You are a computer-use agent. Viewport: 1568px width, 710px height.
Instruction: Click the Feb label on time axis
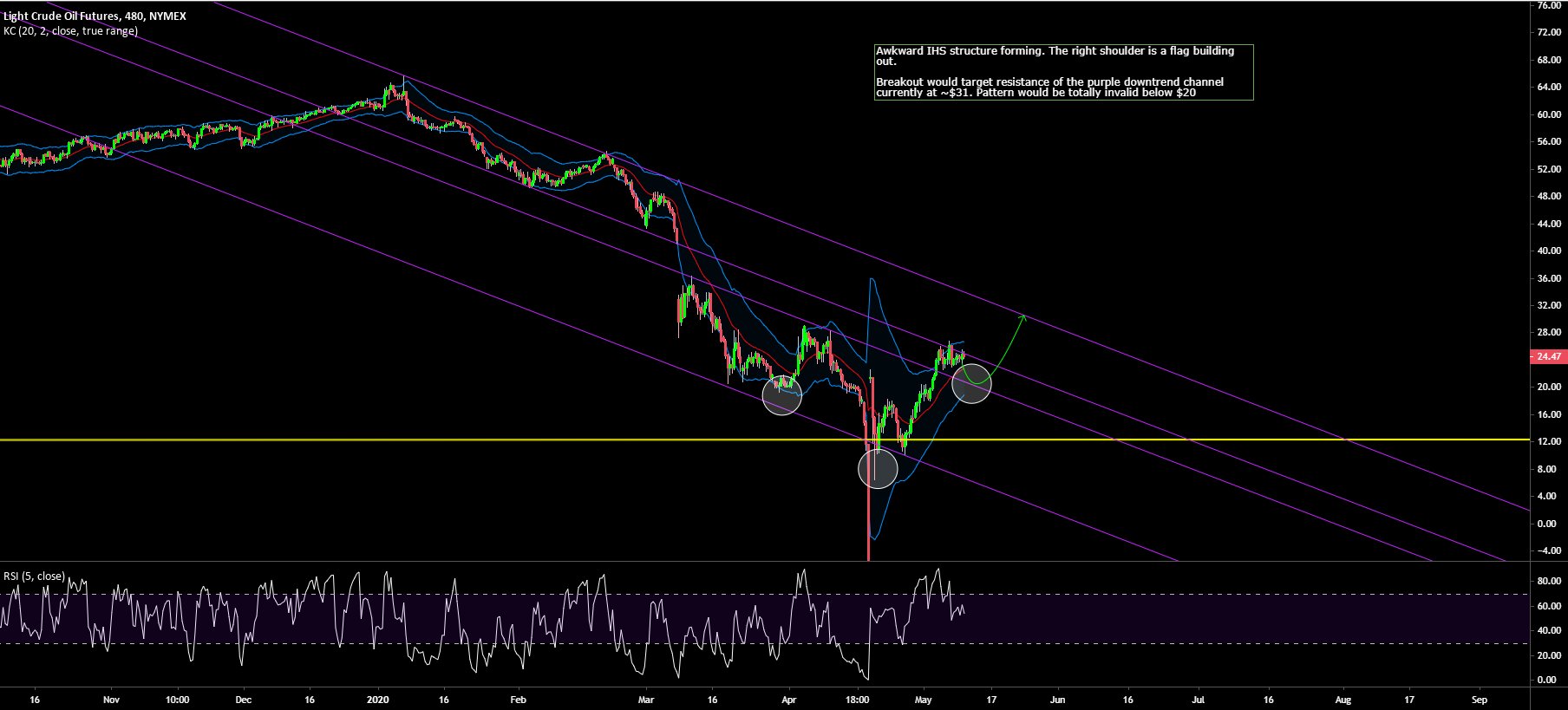[x=518, y=699]
